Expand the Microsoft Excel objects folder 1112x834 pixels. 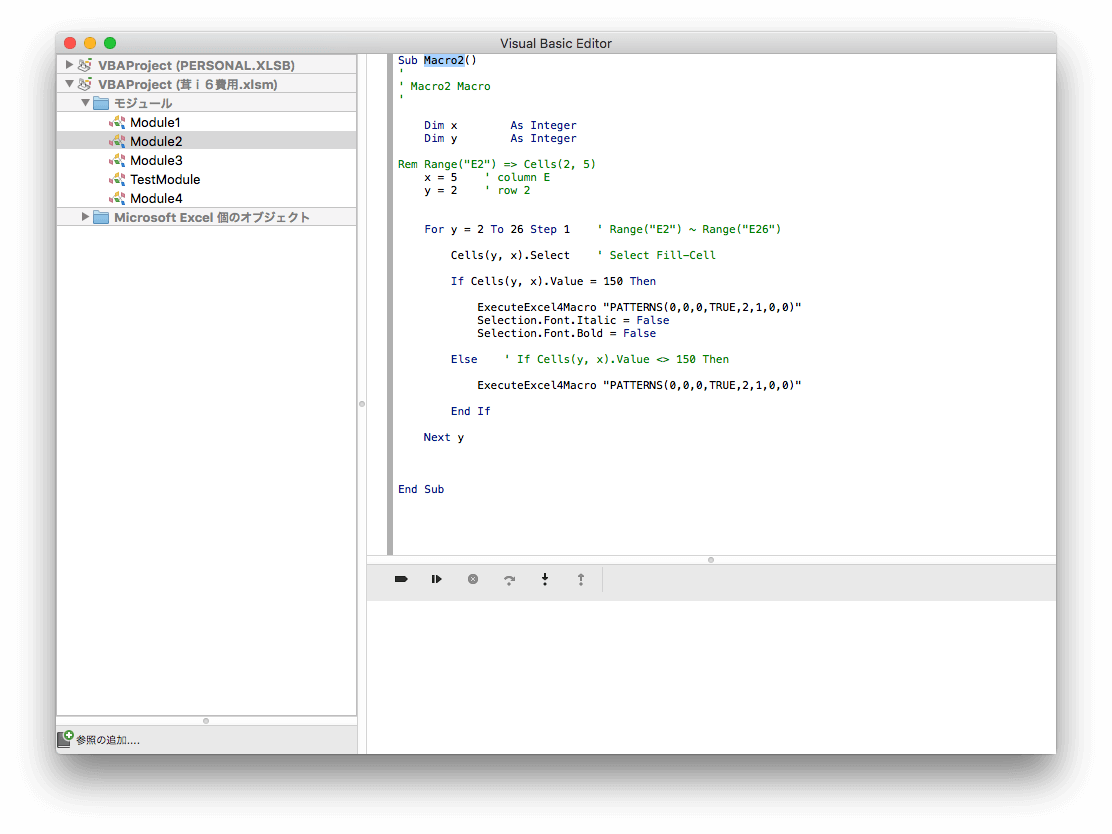85,217
